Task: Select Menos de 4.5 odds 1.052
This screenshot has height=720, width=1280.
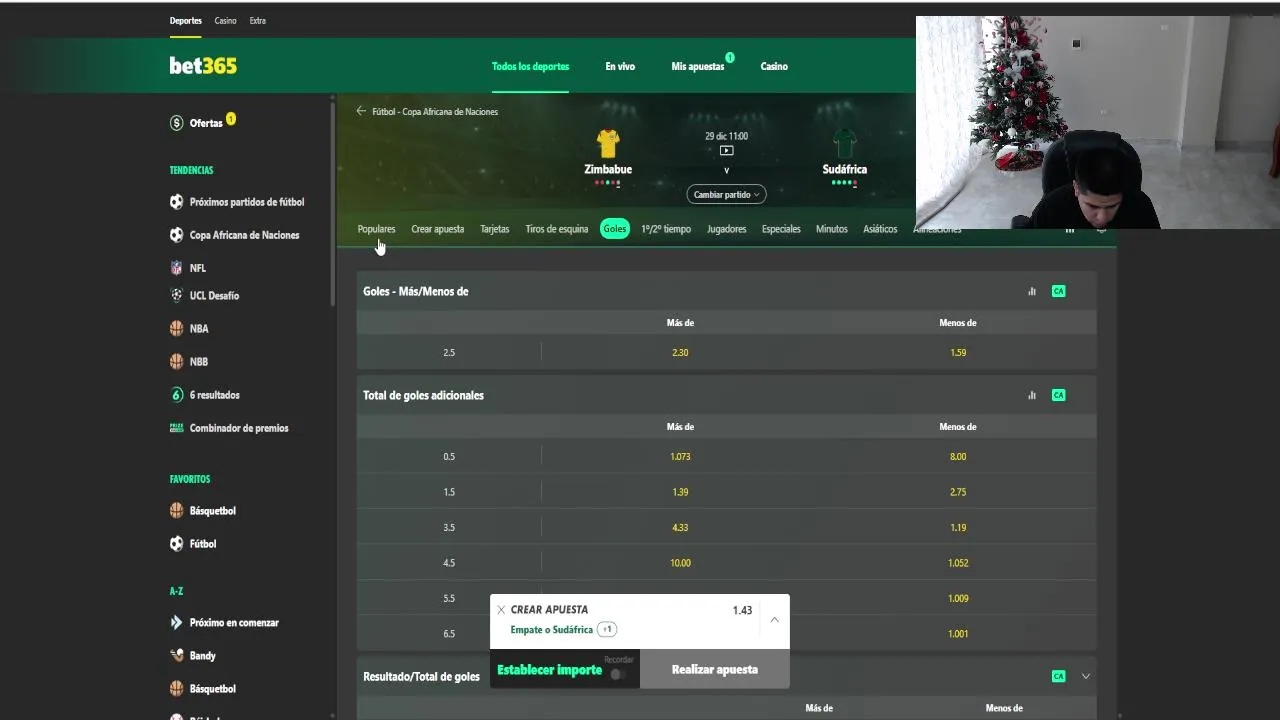Action: pyautogui.click(x=958, y=563)
